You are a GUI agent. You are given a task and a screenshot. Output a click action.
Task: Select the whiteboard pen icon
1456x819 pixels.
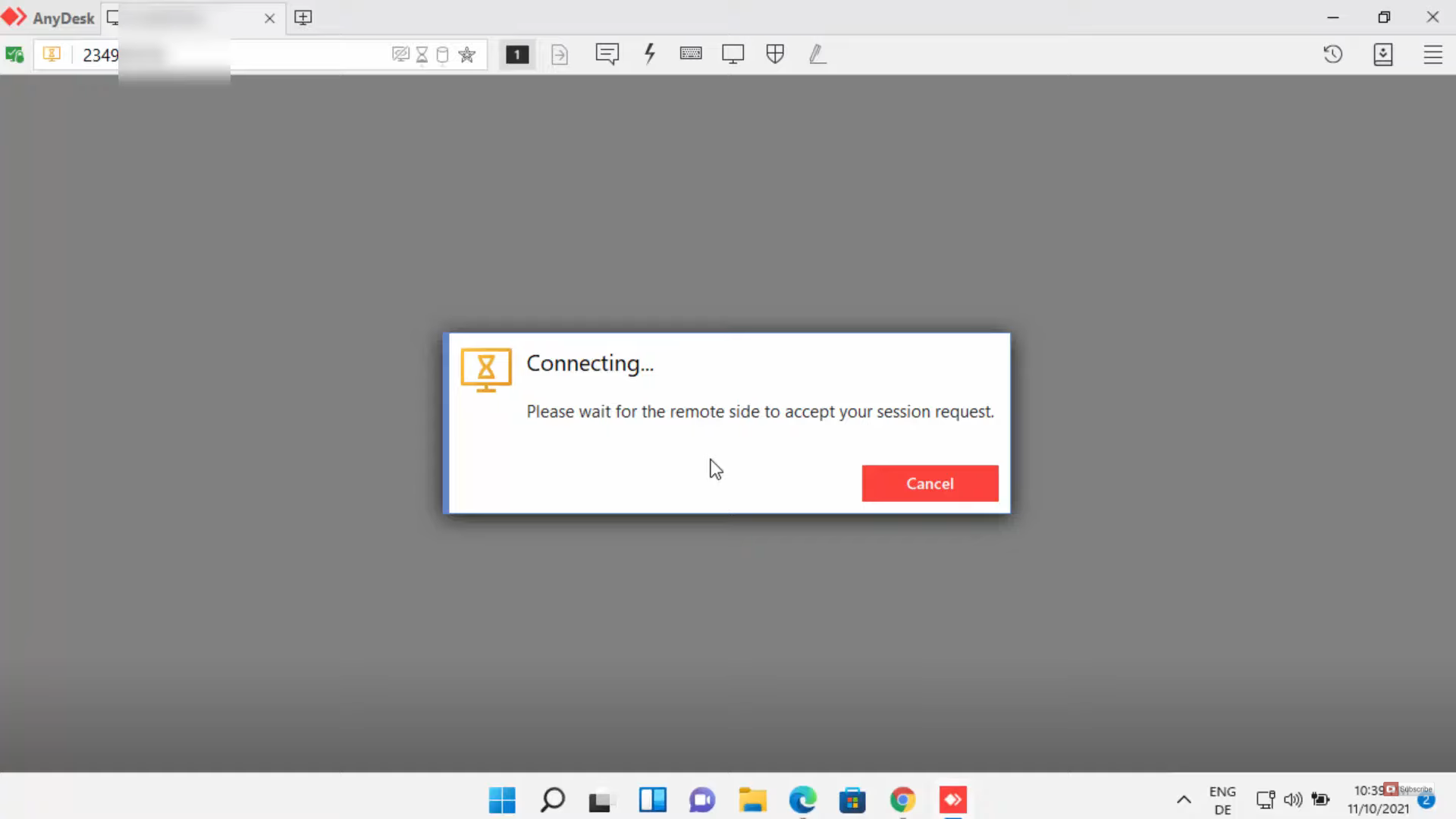(817, 55)
